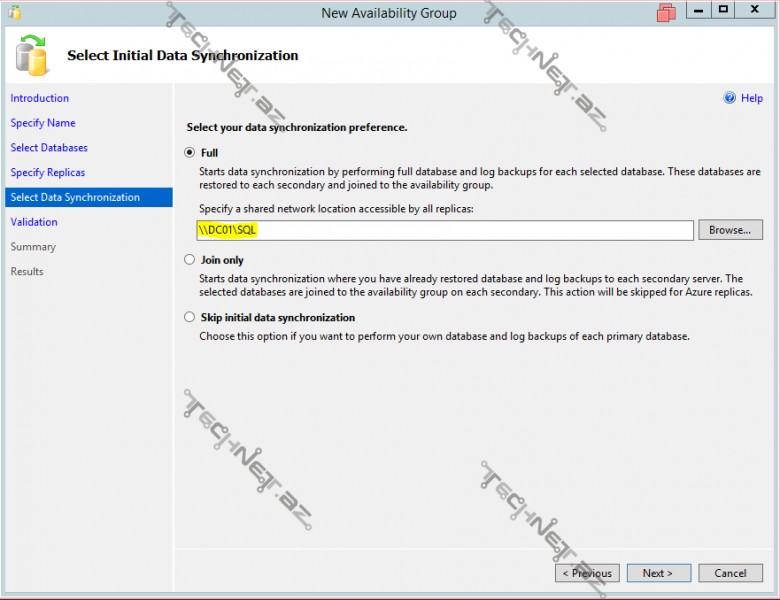Select Skip initial data synchronization
780x600 pixels.
tap(190, 318)
